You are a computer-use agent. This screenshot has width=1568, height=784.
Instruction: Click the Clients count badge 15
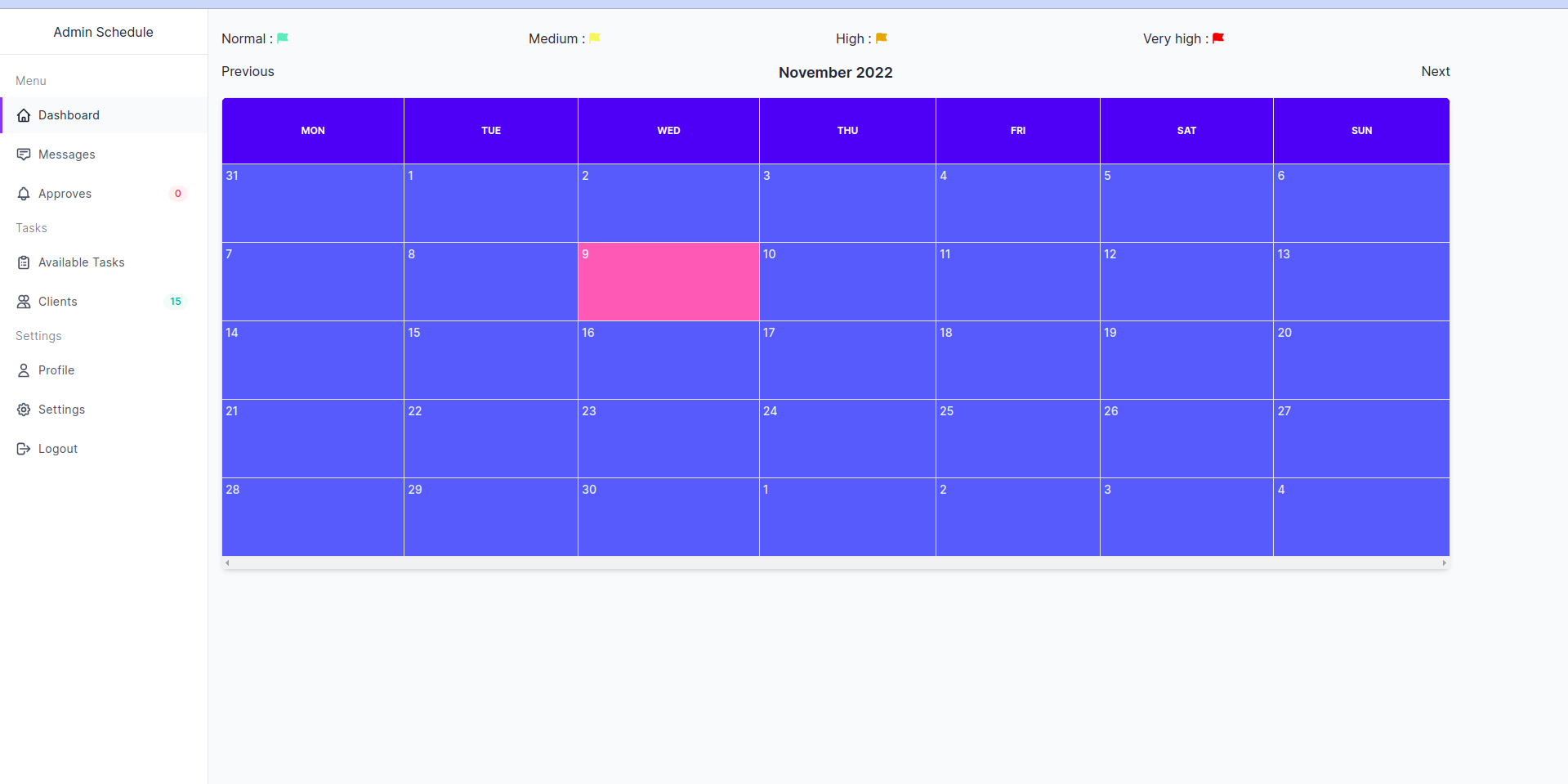[x=176, y=302]
